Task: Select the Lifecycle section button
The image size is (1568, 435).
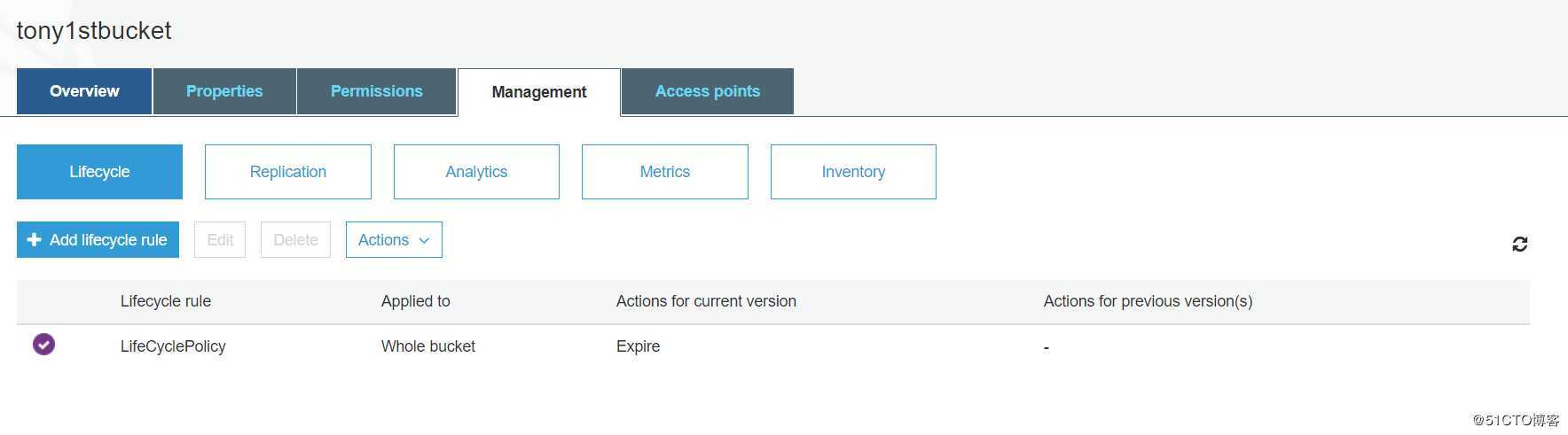Action: tap(99, 172)
